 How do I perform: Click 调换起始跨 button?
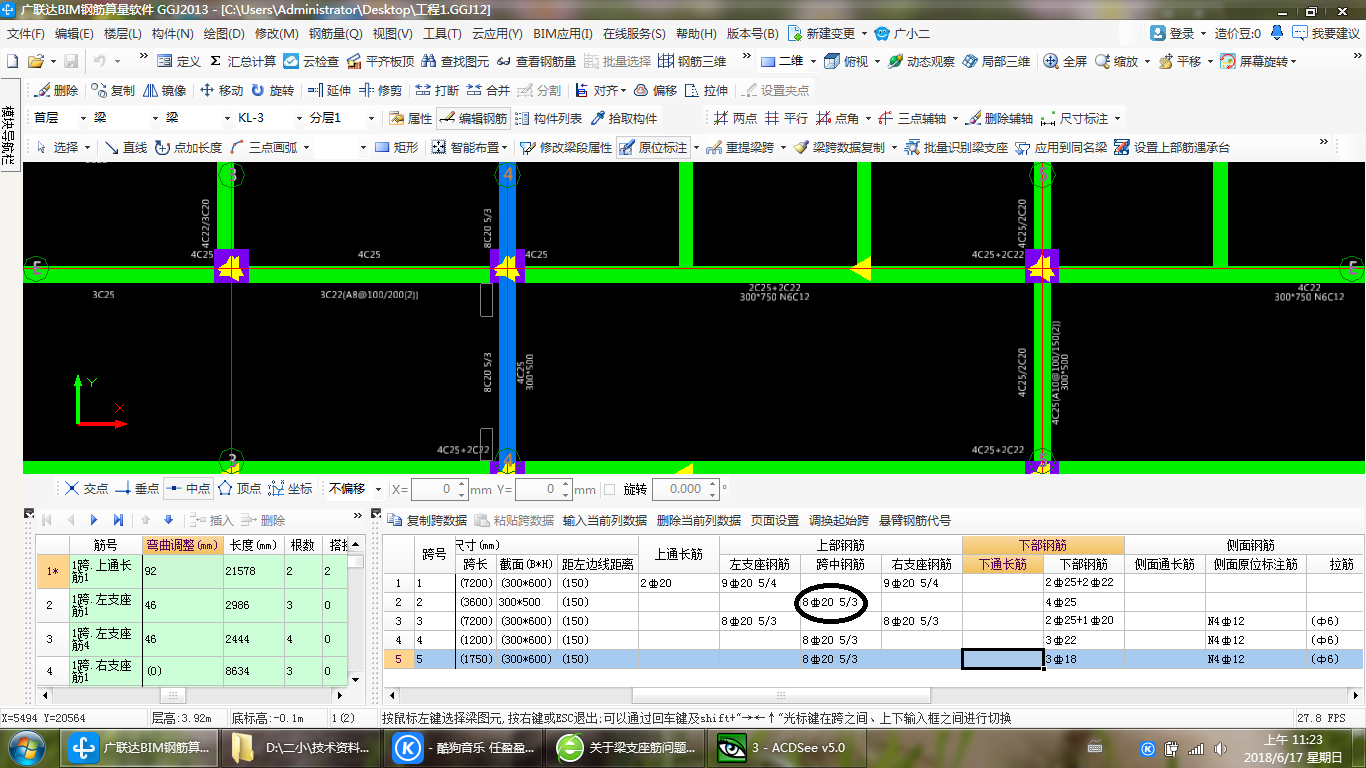839,521
